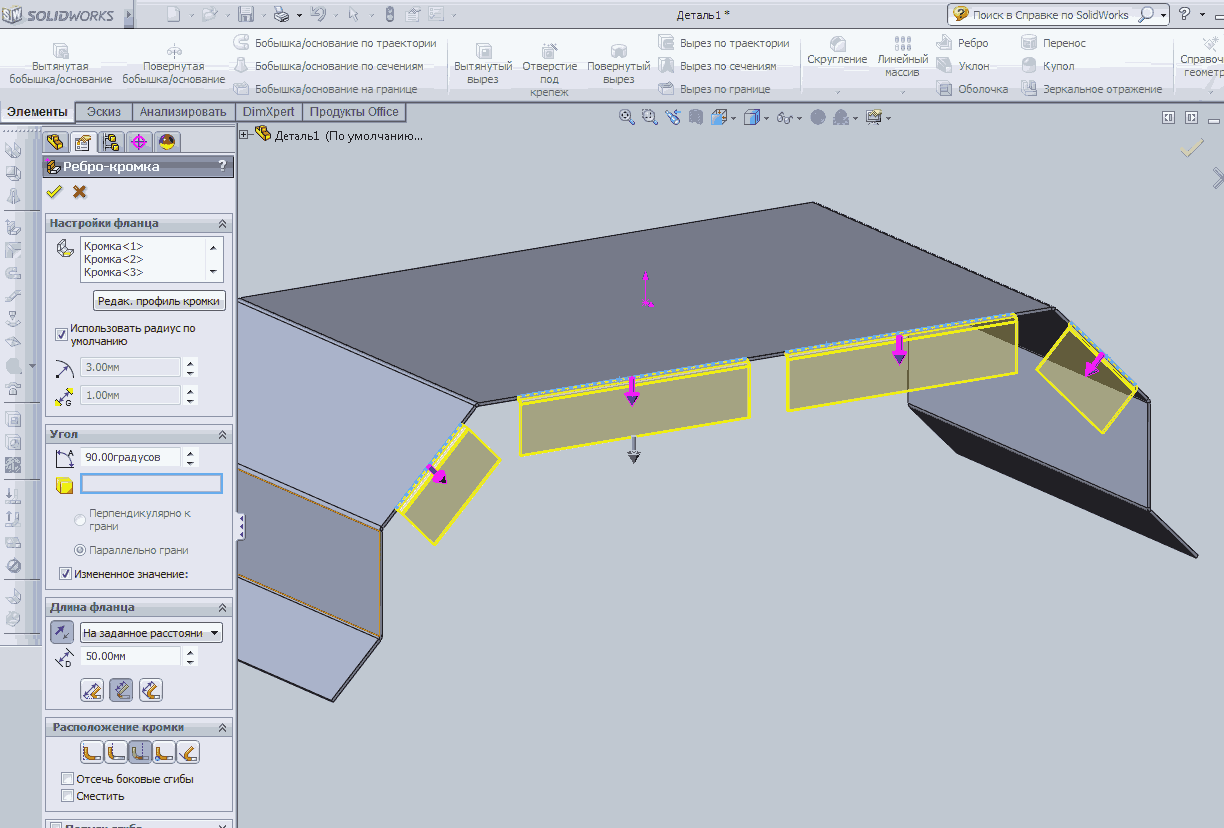The image size is (1224, 828).
Task: Select the Вытянутый вырез tool
Action: click(483, 64)
